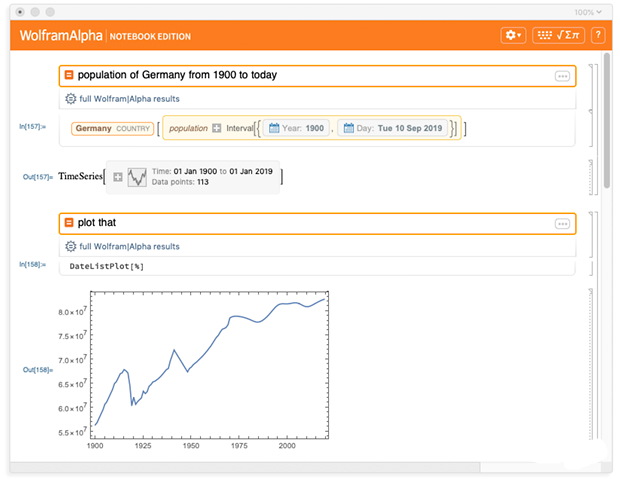The width and height of the screenshot is (620, 479).
Task: Click the orange icon beside 'plot that' query
Action: [69, 223]
